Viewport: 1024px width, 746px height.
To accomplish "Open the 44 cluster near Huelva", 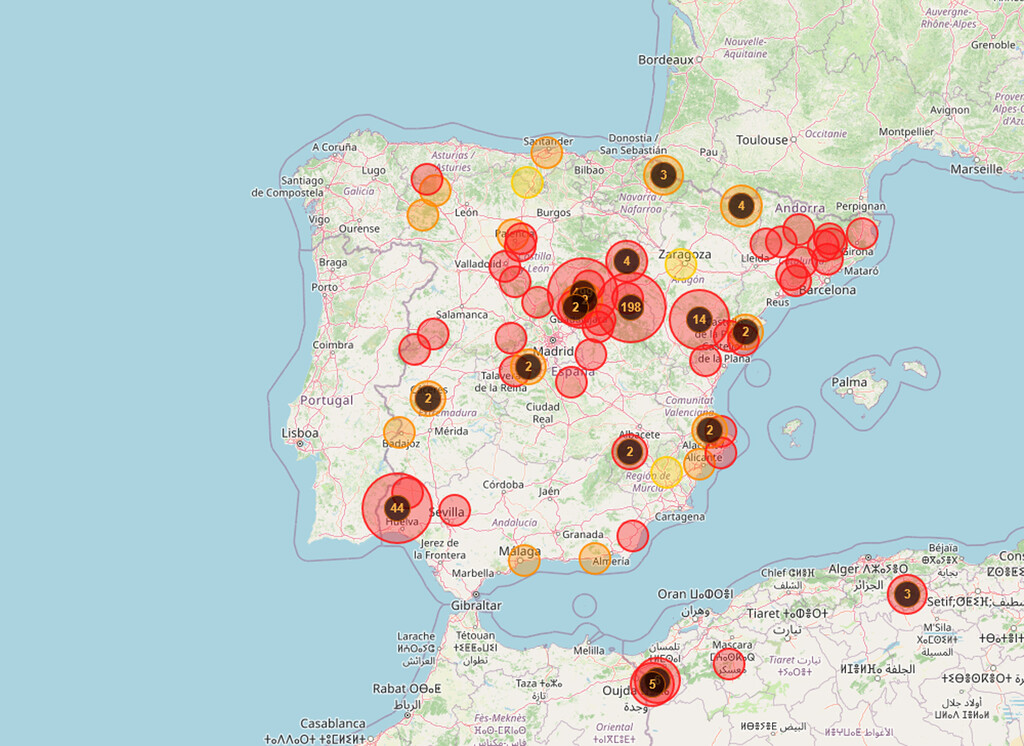I will pos(397,508).
